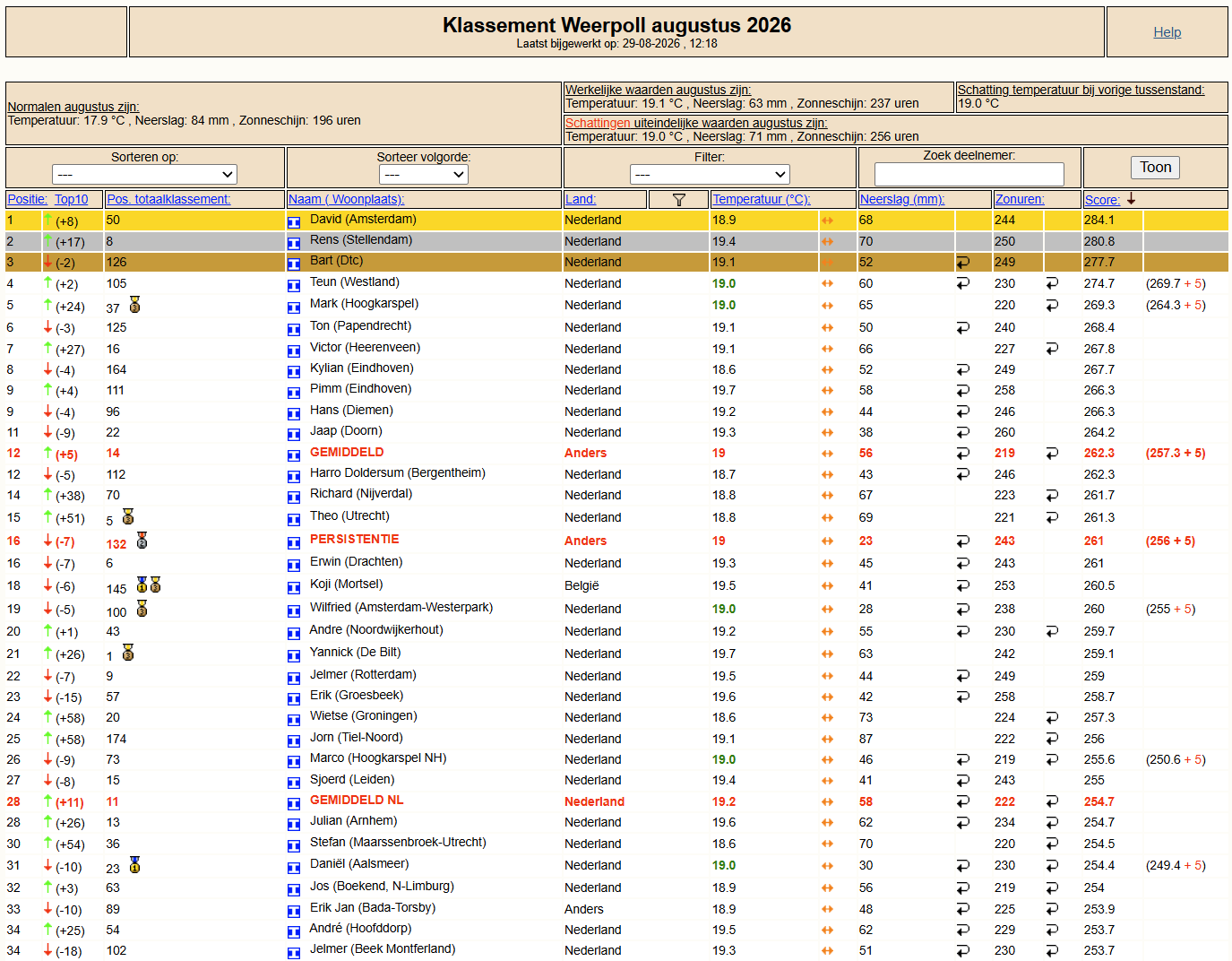Click green up-arrow in Theo (Utrecht) row
Viewport: 1232px width, 961px height.
click(48, 516)
